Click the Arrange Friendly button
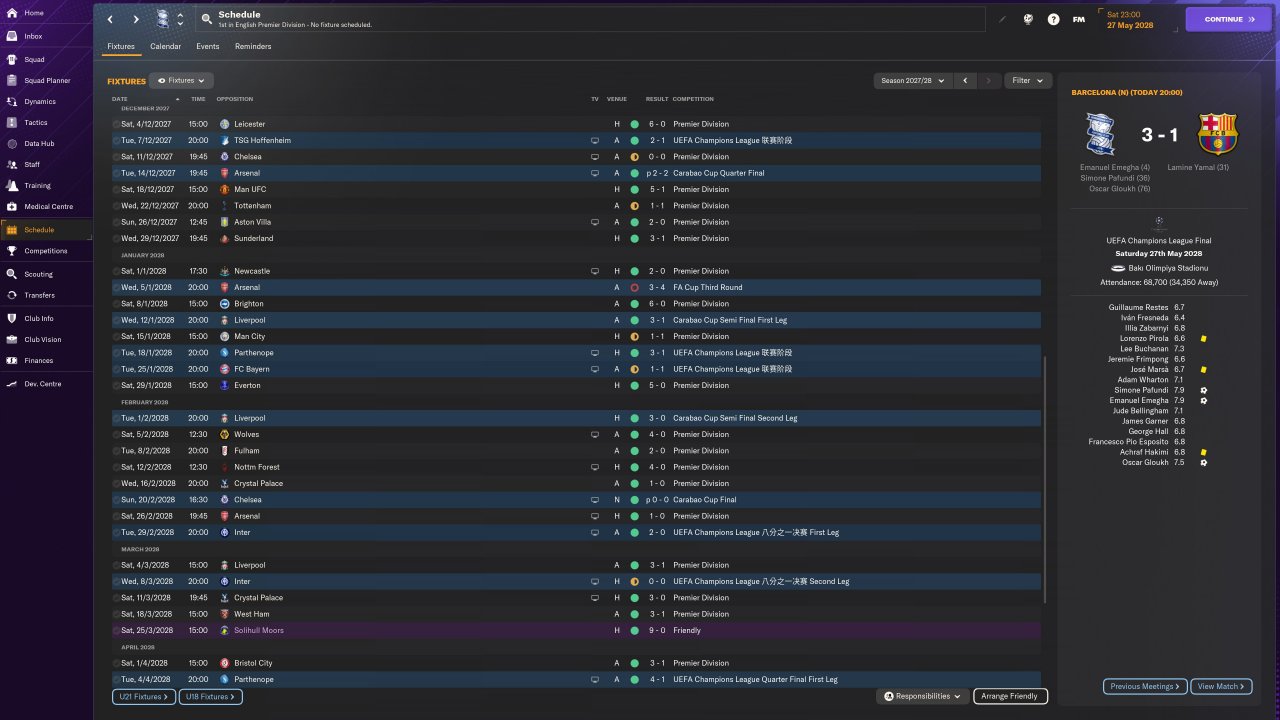 click(x=1010, y=696)
